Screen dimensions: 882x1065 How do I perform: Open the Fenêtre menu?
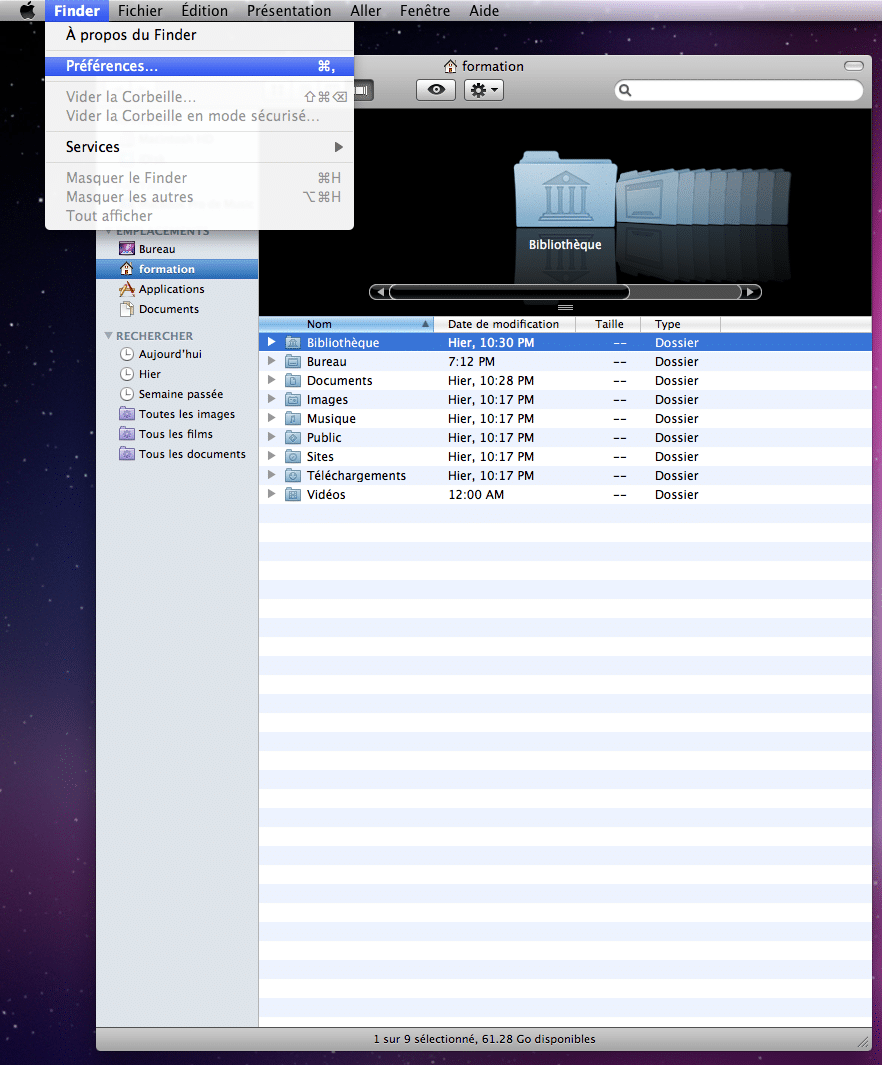coord(425,10)
